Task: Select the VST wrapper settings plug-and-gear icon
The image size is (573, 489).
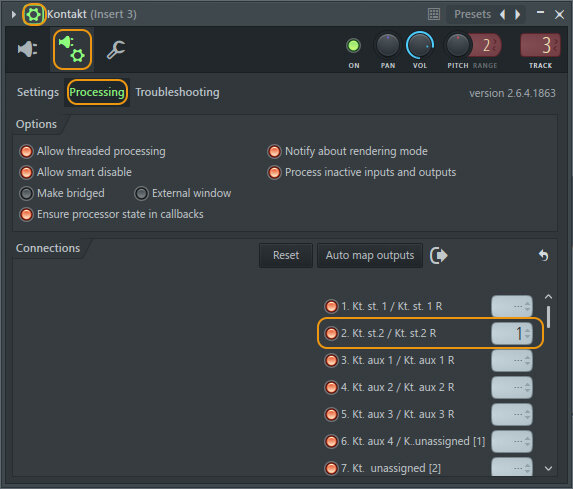Action: point(72,49)
